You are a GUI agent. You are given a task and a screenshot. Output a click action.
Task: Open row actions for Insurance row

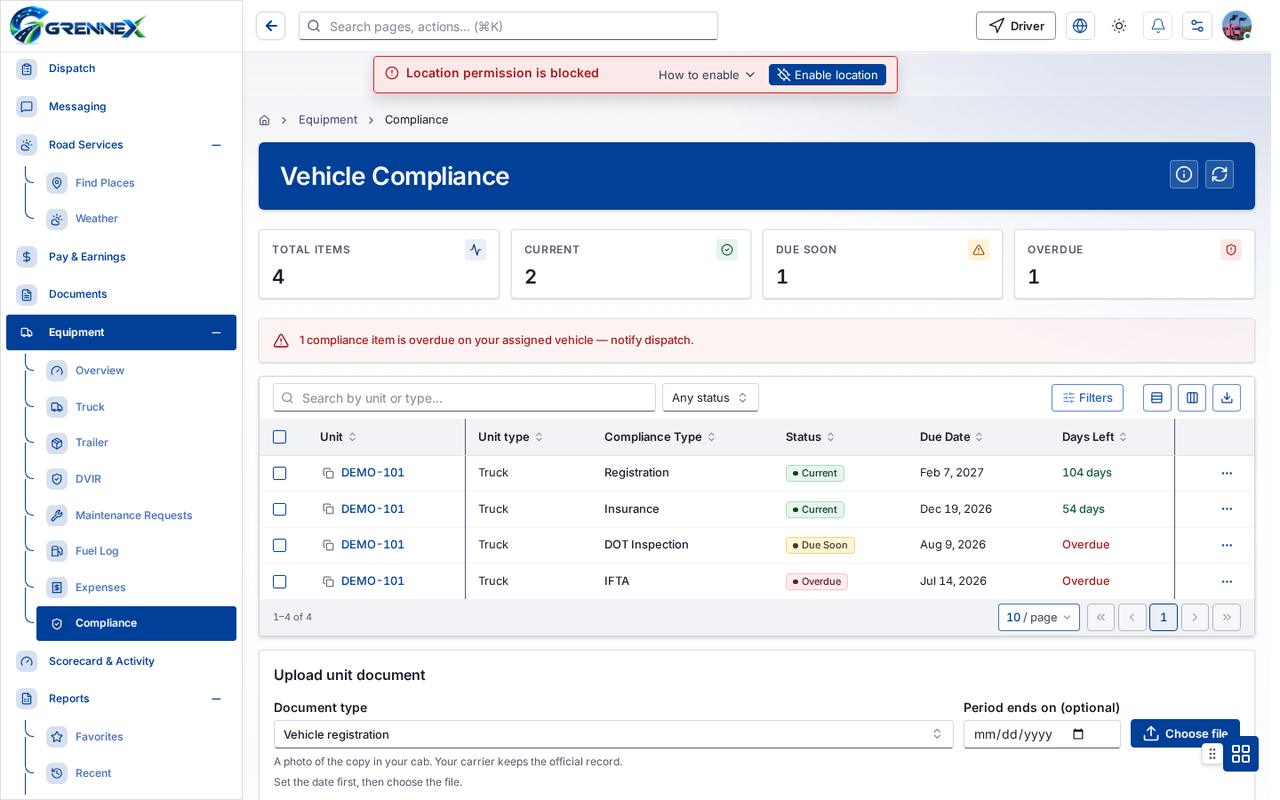1227,509
